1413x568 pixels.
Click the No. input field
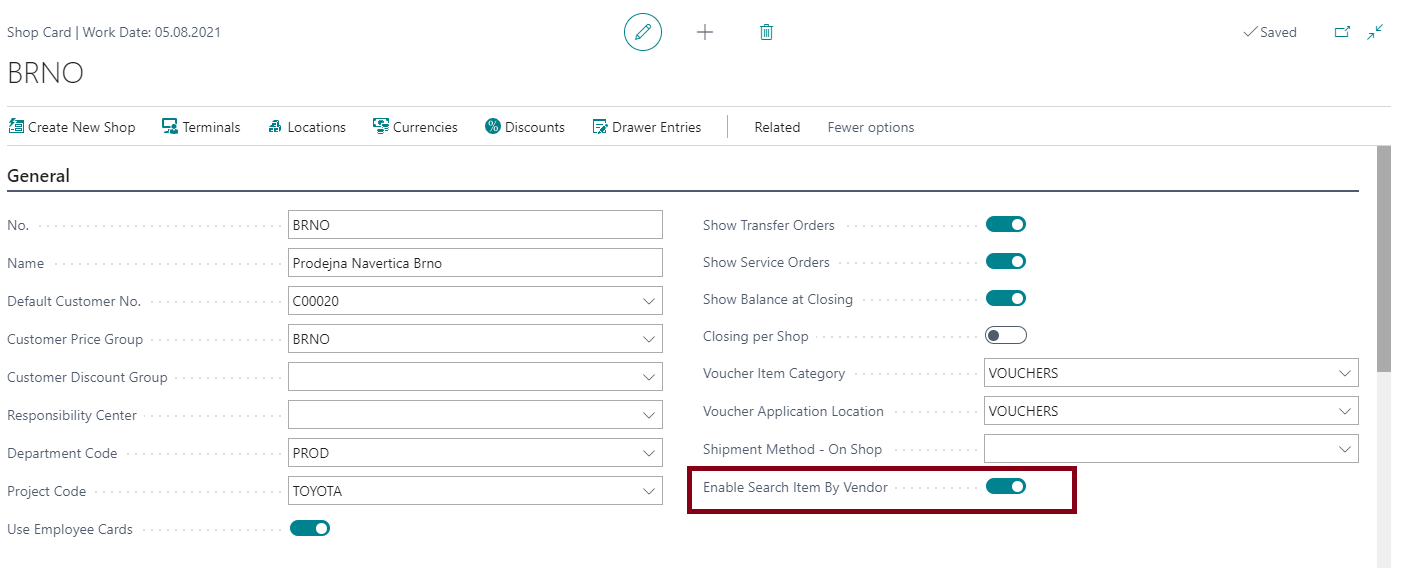tap(475, 225)
